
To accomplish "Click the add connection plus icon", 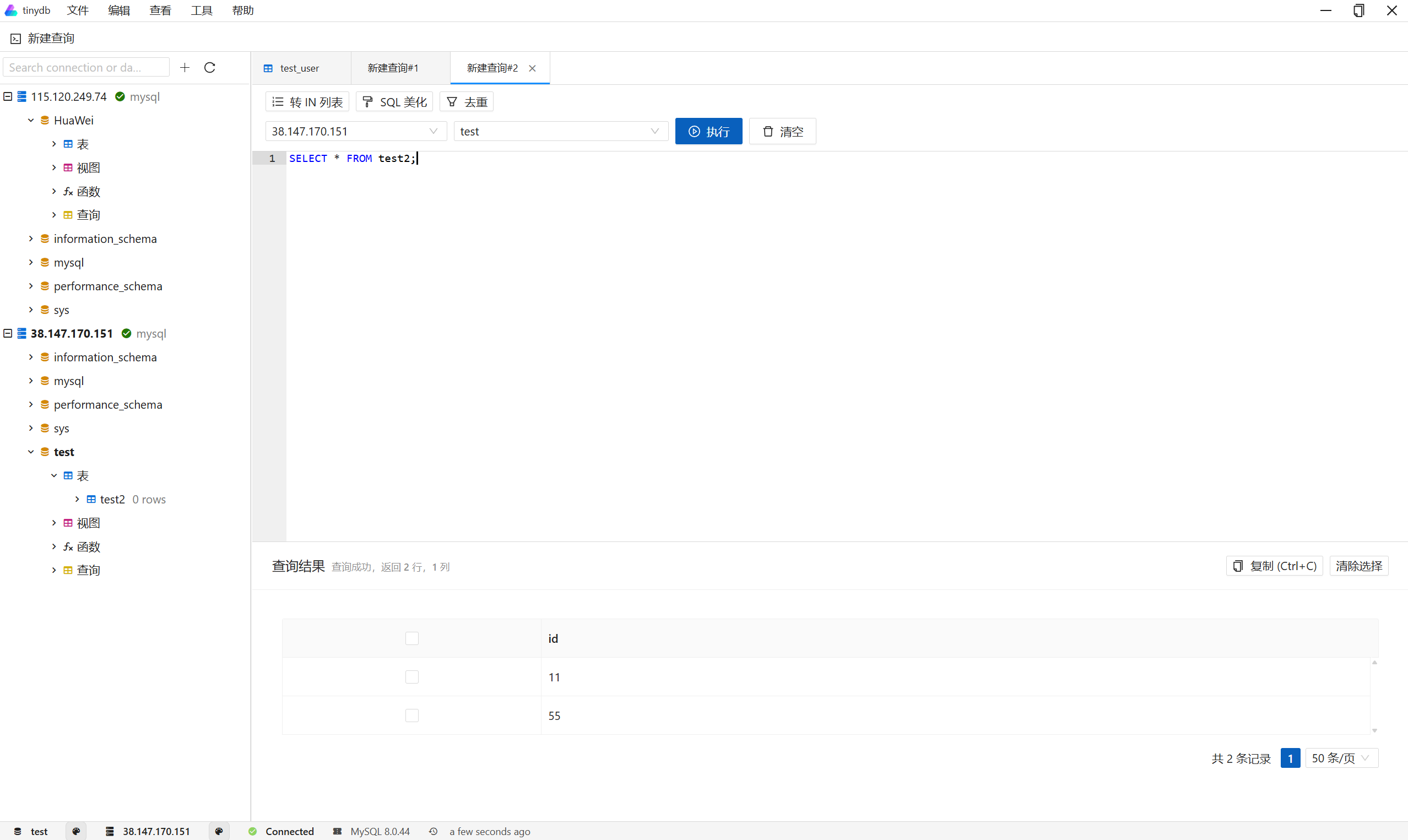I will pos(185,67).
